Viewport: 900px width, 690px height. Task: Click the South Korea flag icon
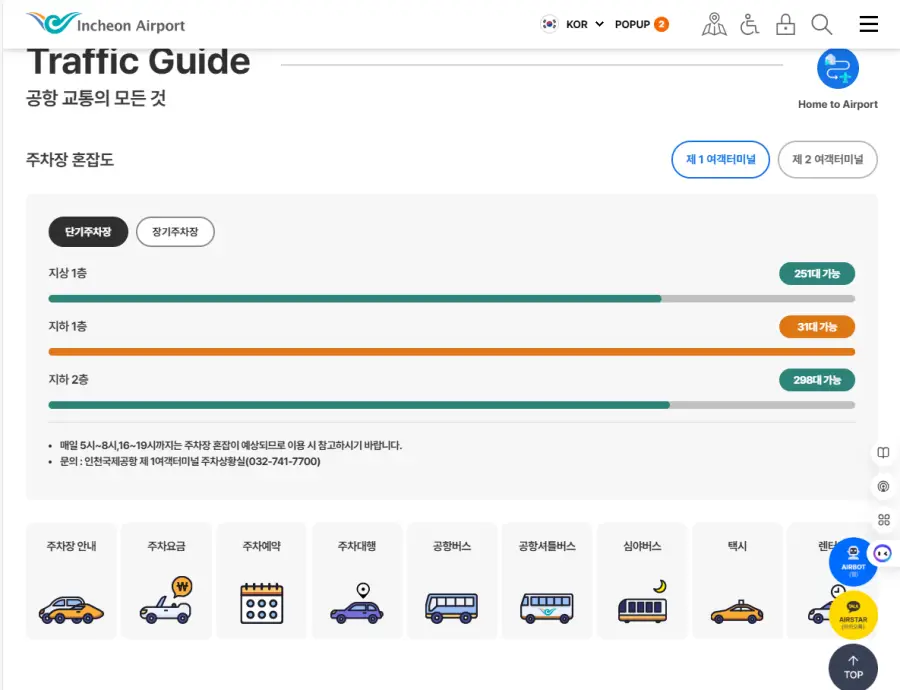pyautogui.click(x=549, y=24)
